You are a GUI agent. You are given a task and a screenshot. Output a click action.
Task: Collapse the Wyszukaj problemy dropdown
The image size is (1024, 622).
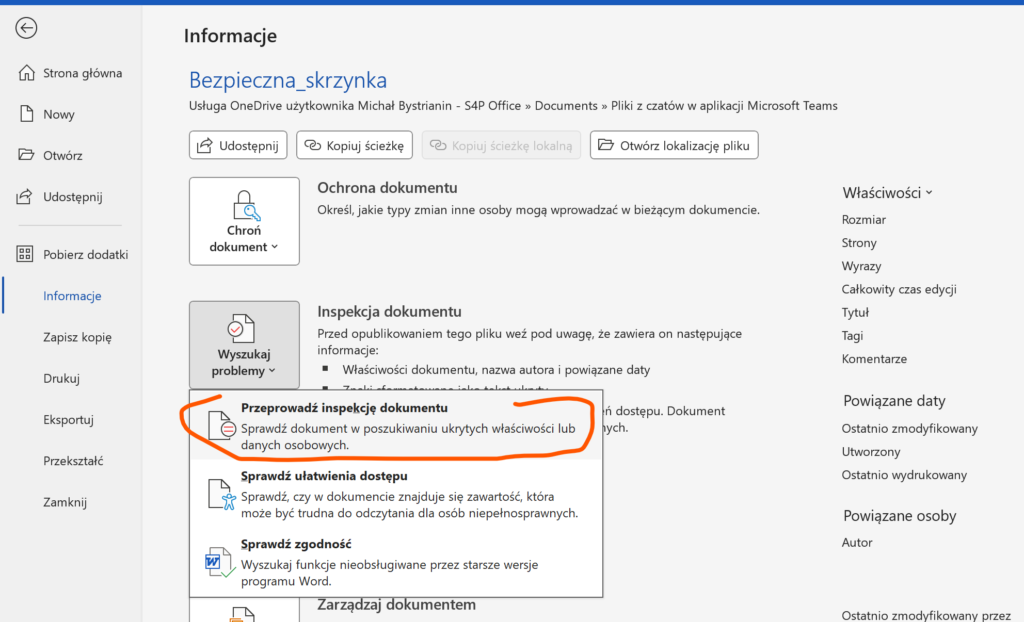coord(244,345)
